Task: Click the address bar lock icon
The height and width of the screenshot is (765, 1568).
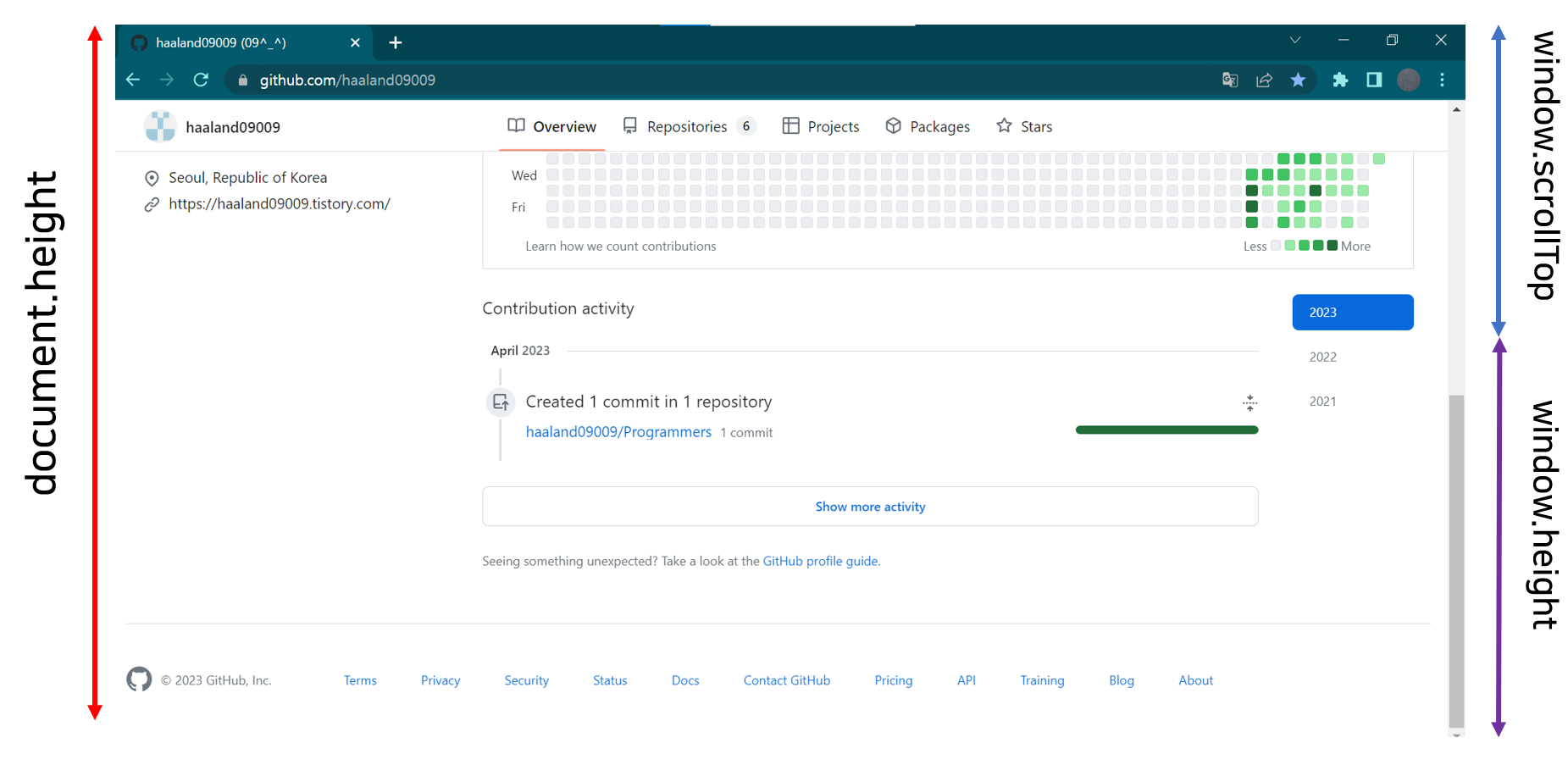Action: click(x=243, y=80)
